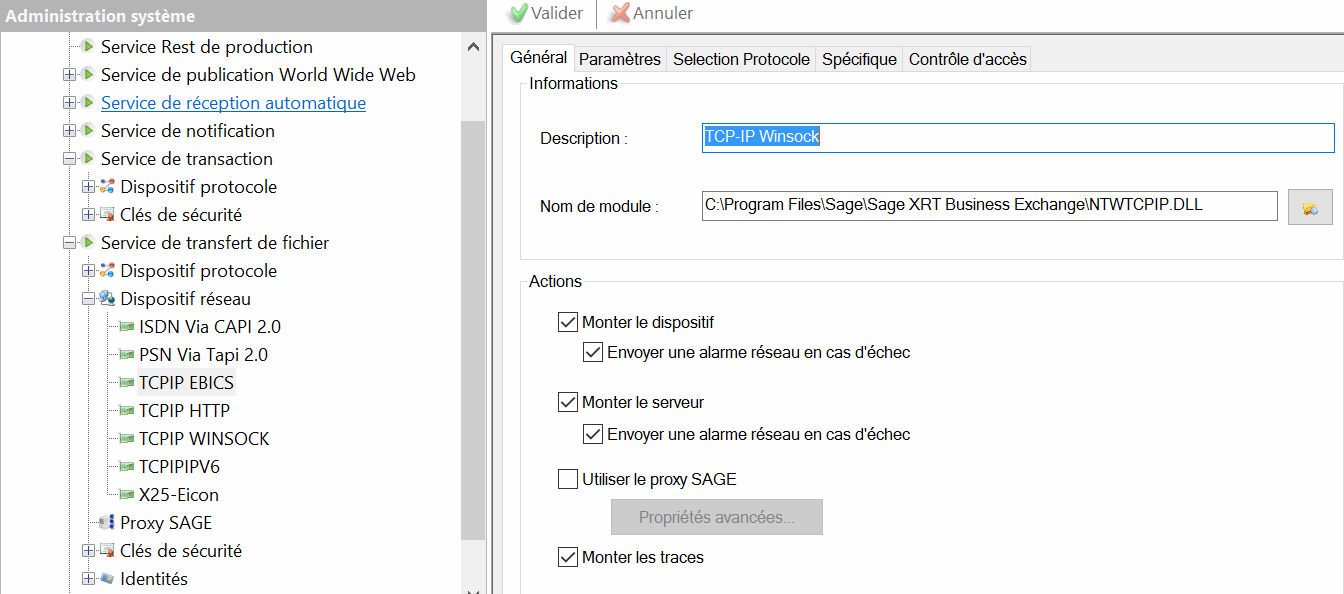
Task: Click the green Valider checkmark icon
Action: (518, 13)
